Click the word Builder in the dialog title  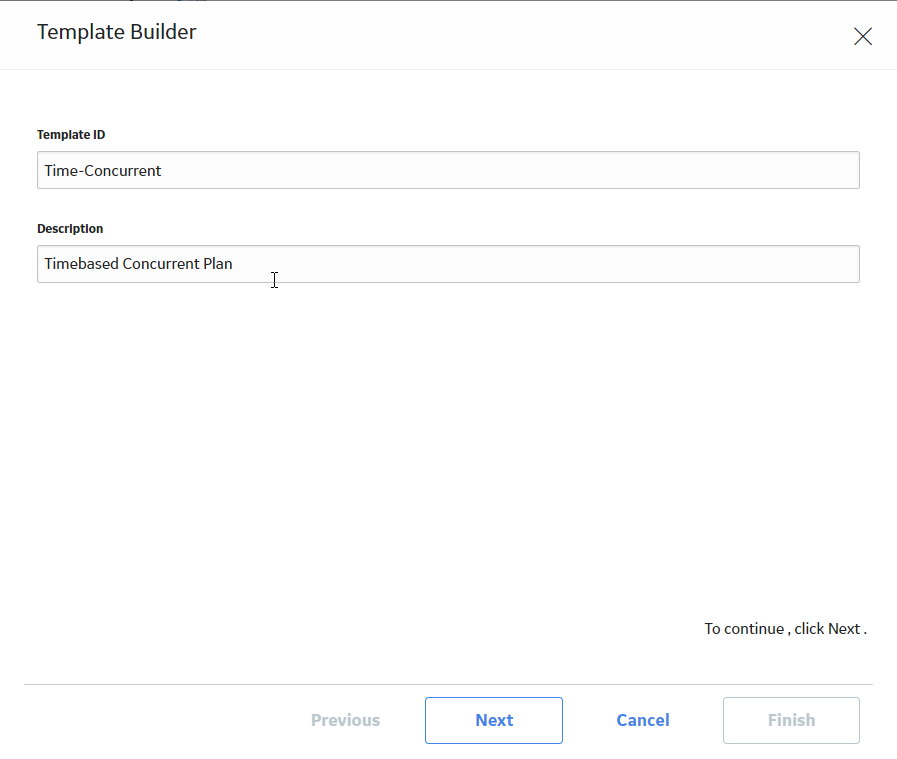point(163,32)
